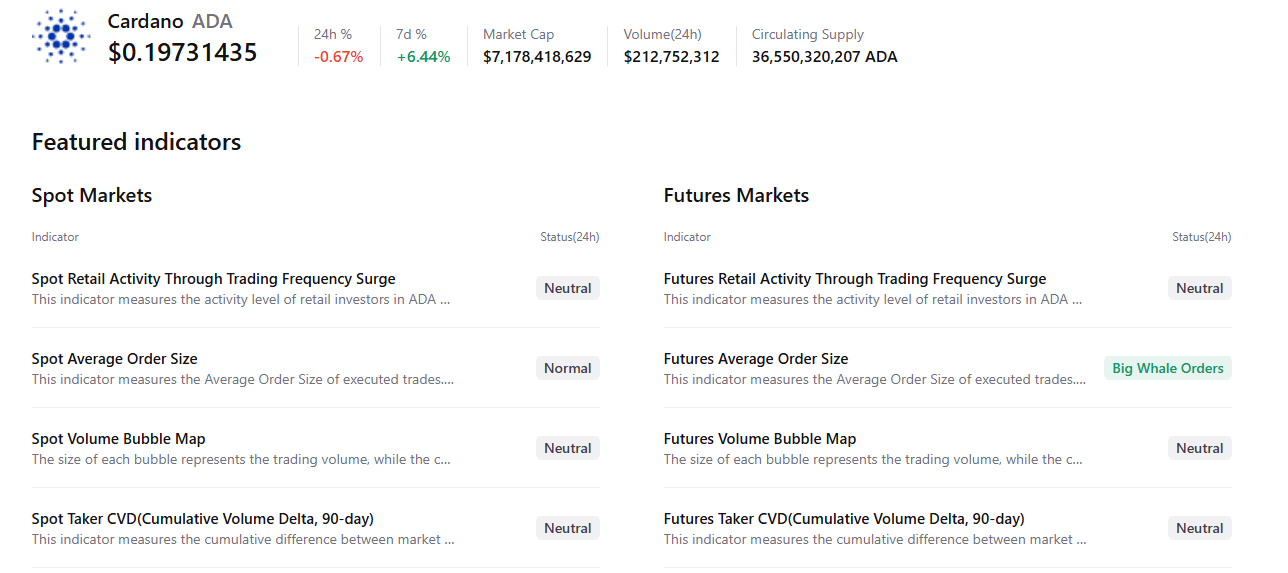Image resolution: width=1288 pixels, height=573 pixels.
Task: Open Futures Average Order Size indicator
Action: (756, 359)
